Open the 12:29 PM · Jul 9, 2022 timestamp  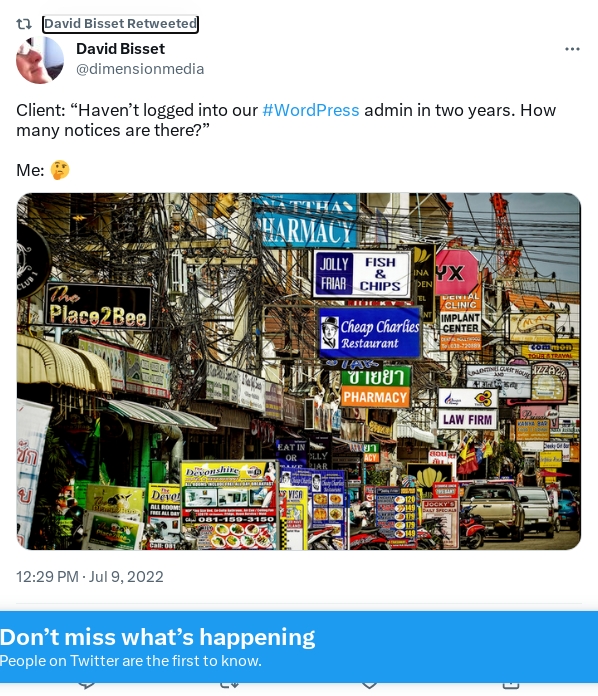[x=90, y=577]
